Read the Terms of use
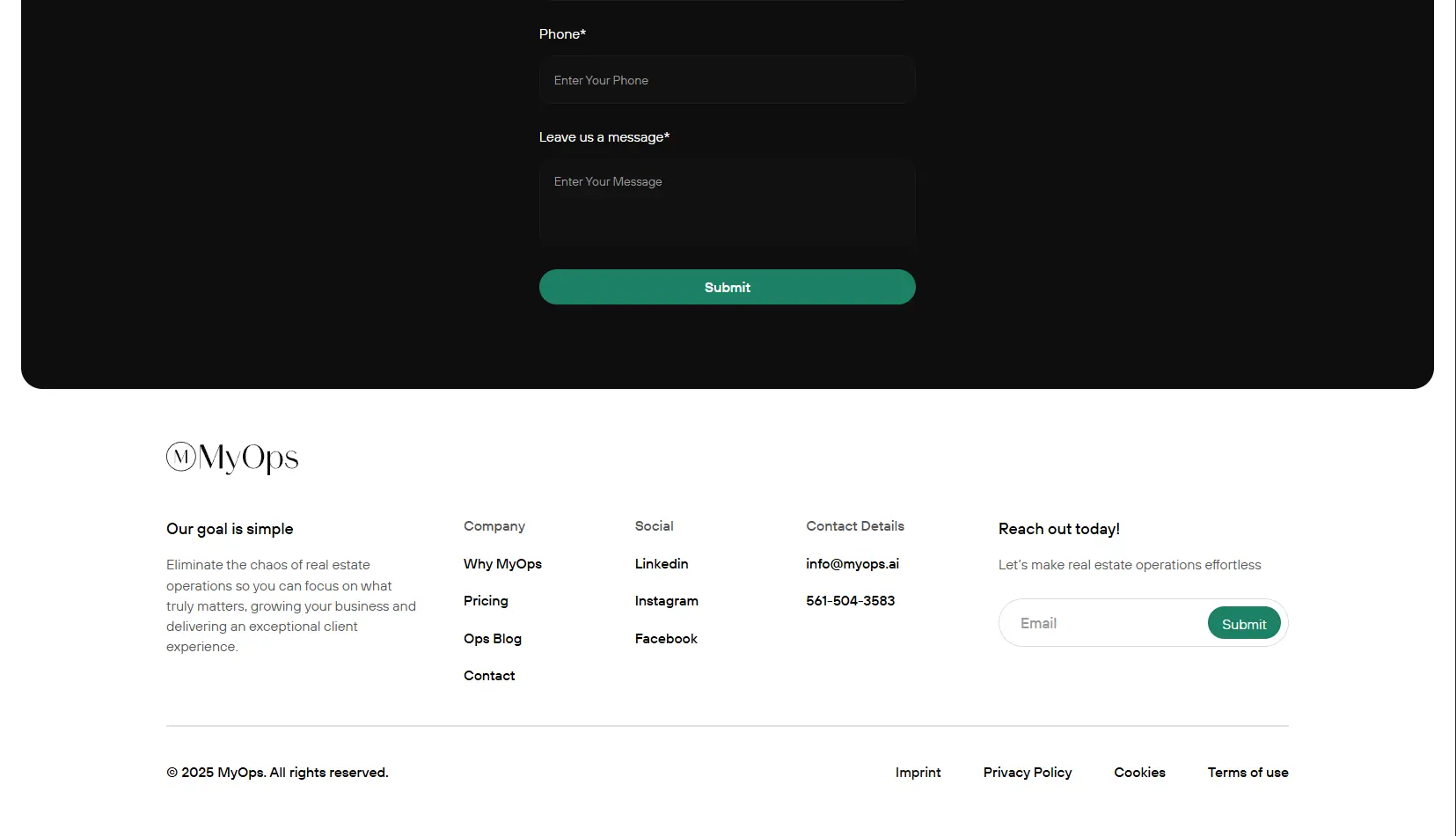The image size is (1456, 836). [1247, 773]
